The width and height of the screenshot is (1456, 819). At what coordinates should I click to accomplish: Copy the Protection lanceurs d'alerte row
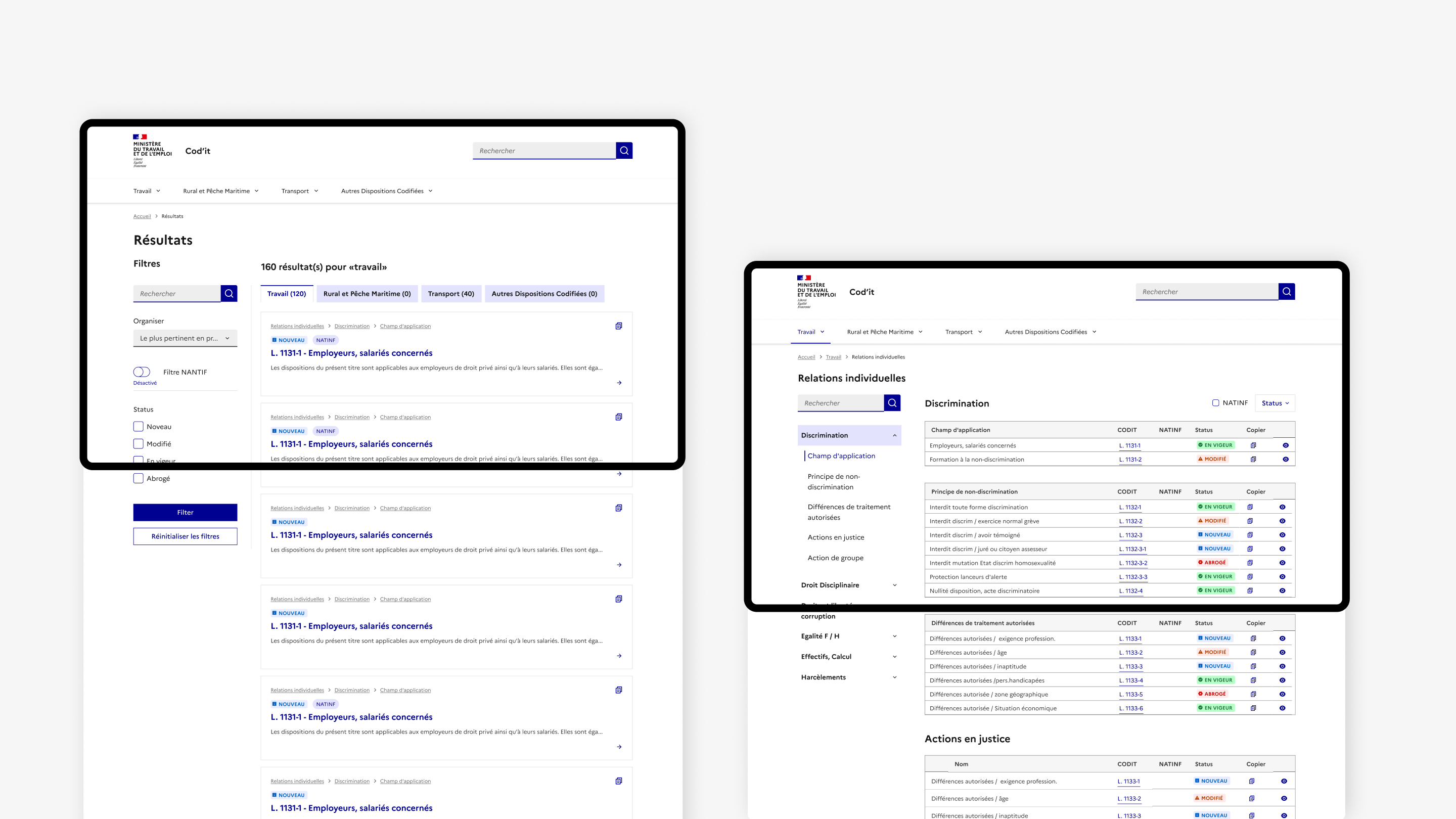tap(1250, 577)
